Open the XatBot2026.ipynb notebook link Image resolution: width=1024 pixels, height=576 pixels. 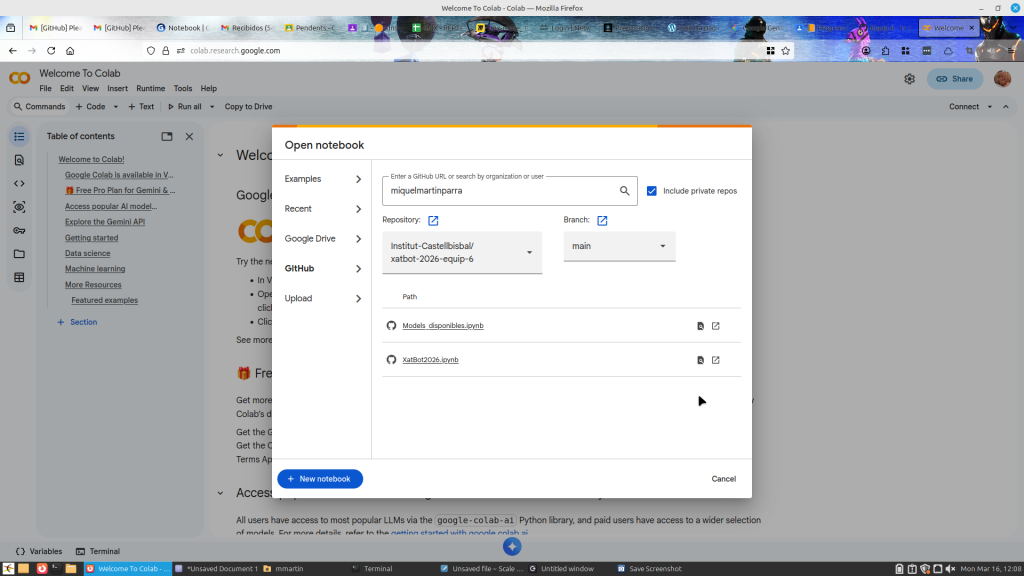point(430,360)
